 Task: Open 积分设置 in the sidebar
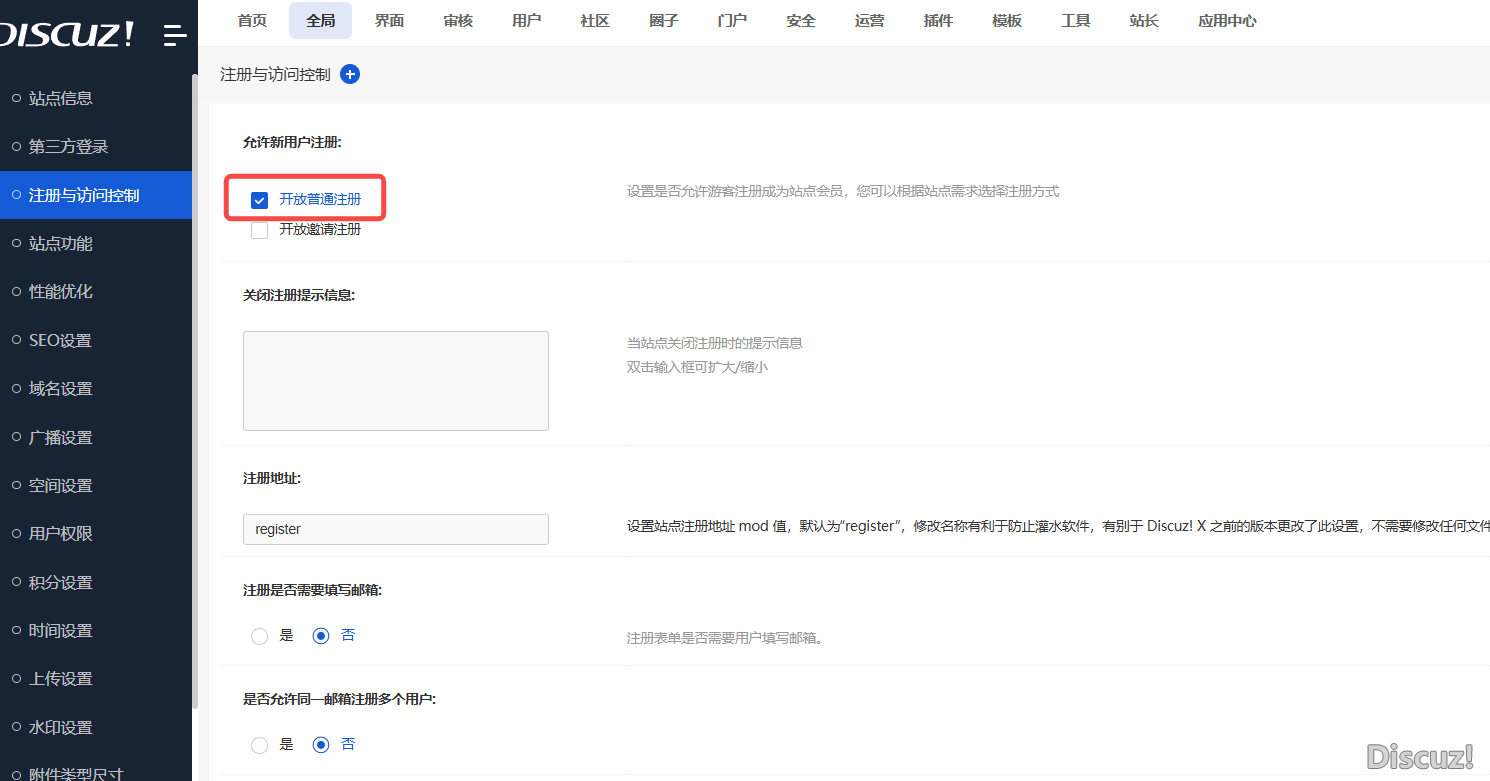61,582
